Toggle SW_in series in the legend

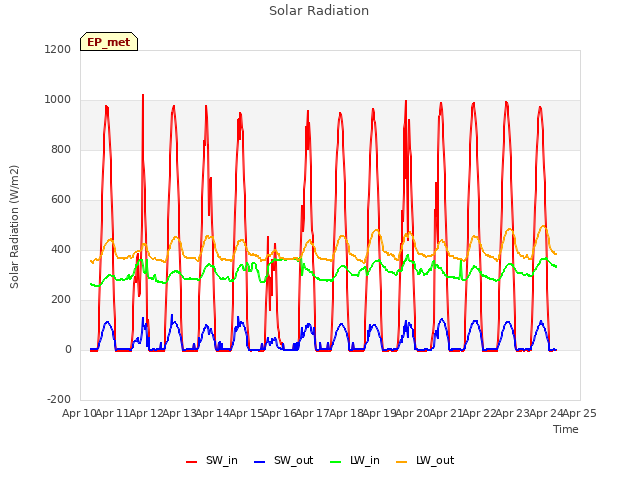211,460
